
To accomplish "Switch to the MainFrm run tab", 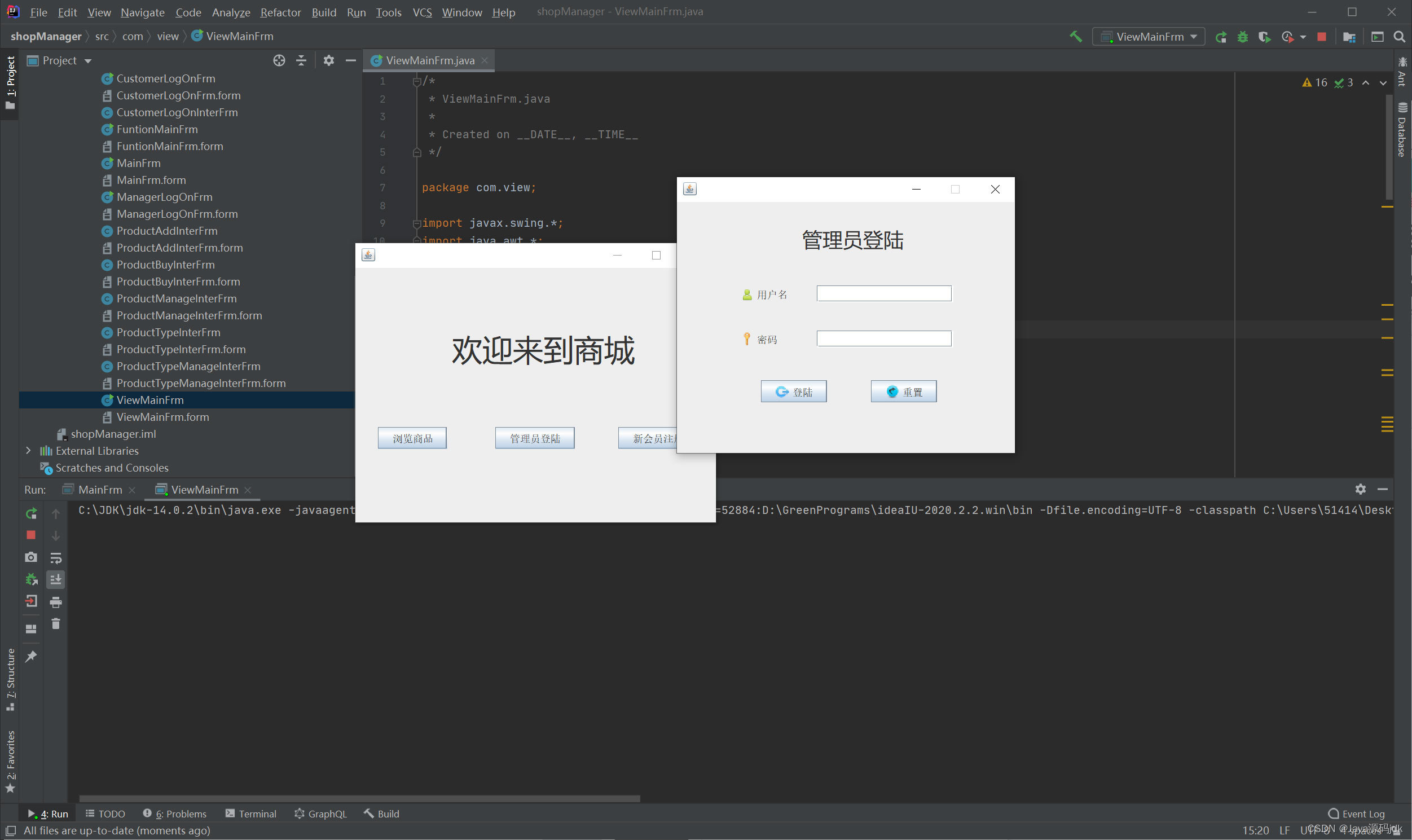I will [x=99, y=490].
